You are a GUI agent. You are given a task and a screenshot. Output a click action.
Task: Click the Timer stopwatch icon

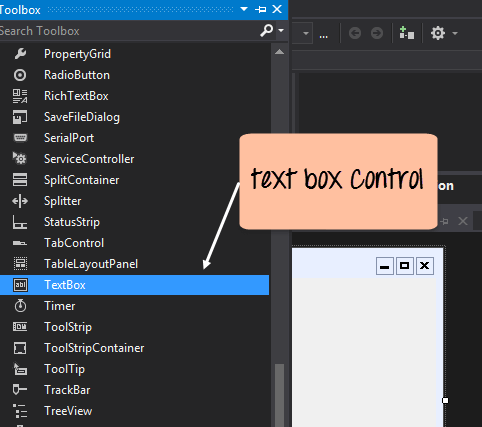(20, 305)
